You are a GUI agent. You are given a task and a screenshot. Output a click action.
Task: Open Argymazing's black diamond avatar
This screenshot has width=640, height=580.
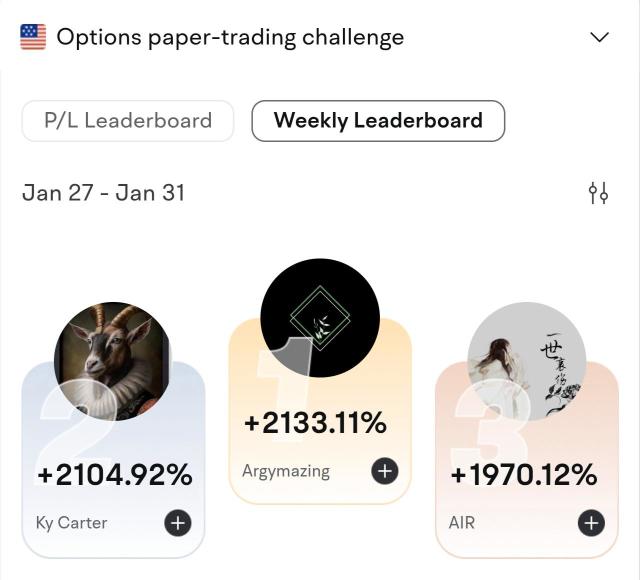(320, 318)
